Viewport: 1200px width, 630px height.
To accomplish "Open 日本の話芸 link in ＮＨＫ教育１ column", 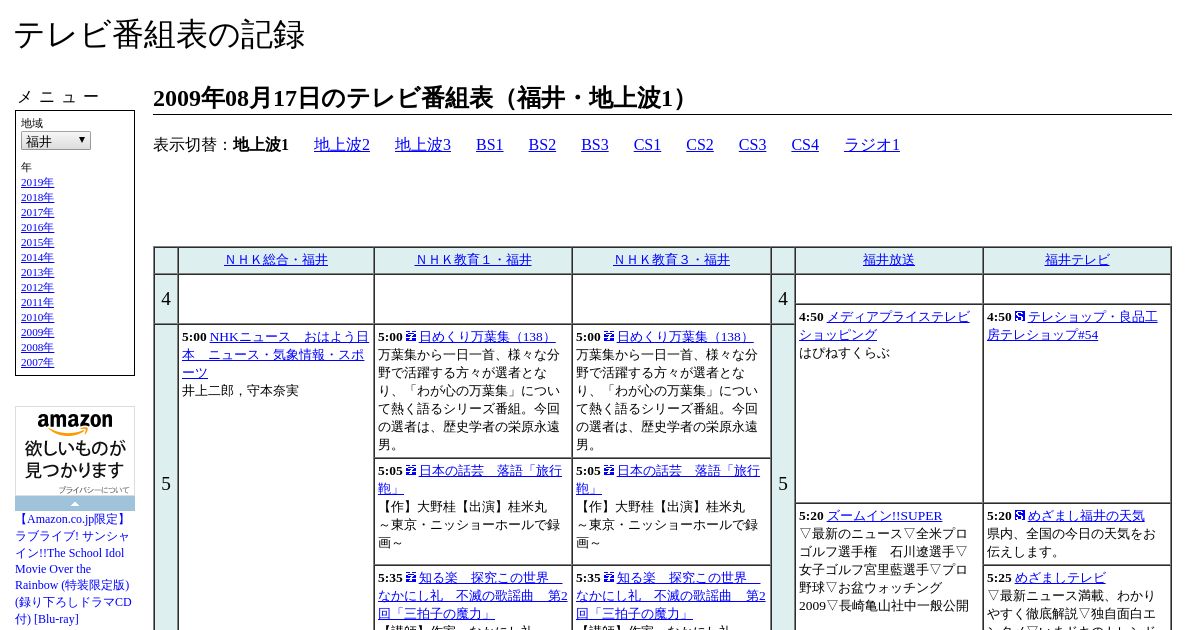I will pyautogui.click(x=470, y=480).
